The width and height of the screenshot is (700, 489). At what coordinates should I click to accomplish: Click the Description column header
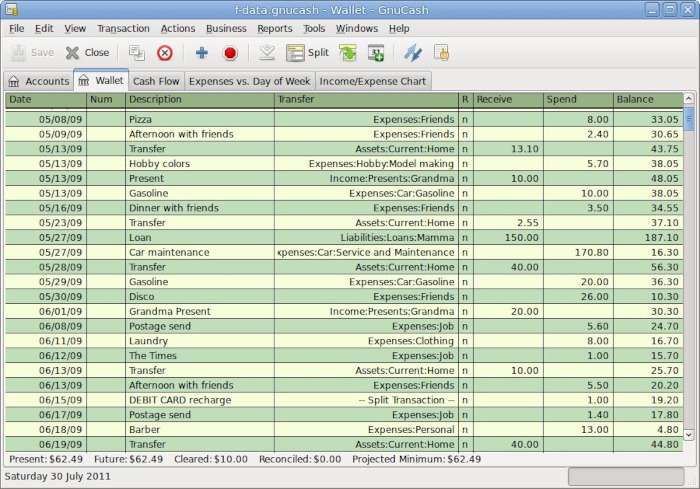pyautogui.click(x=200, y=100)
